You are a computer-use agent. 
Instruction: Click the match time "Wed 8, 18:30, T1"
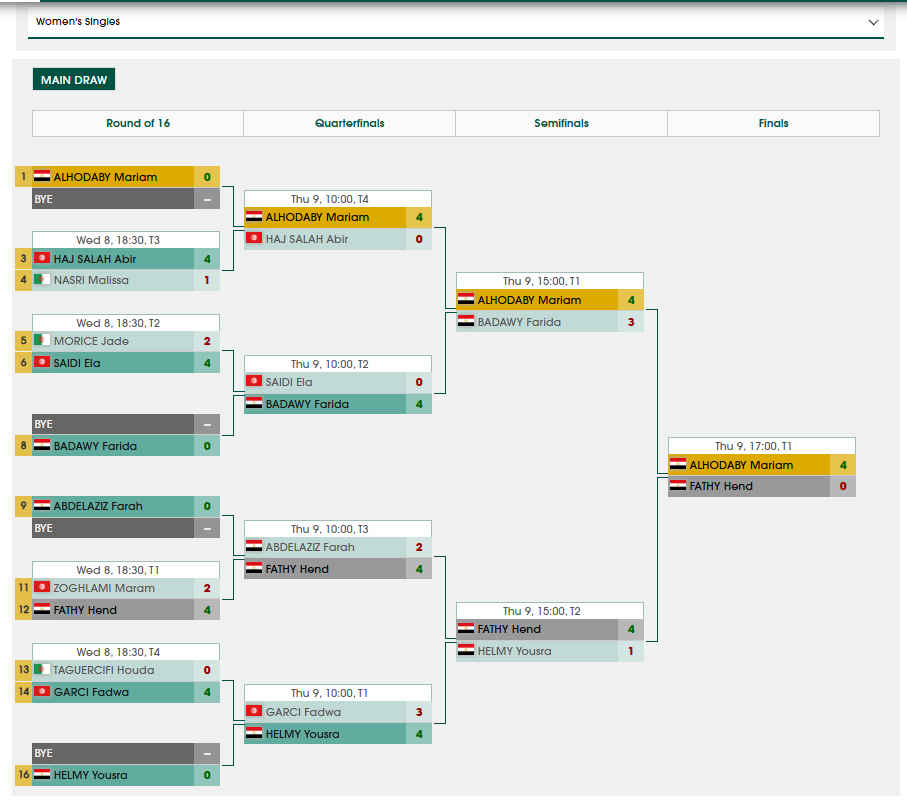click(118, 570)
